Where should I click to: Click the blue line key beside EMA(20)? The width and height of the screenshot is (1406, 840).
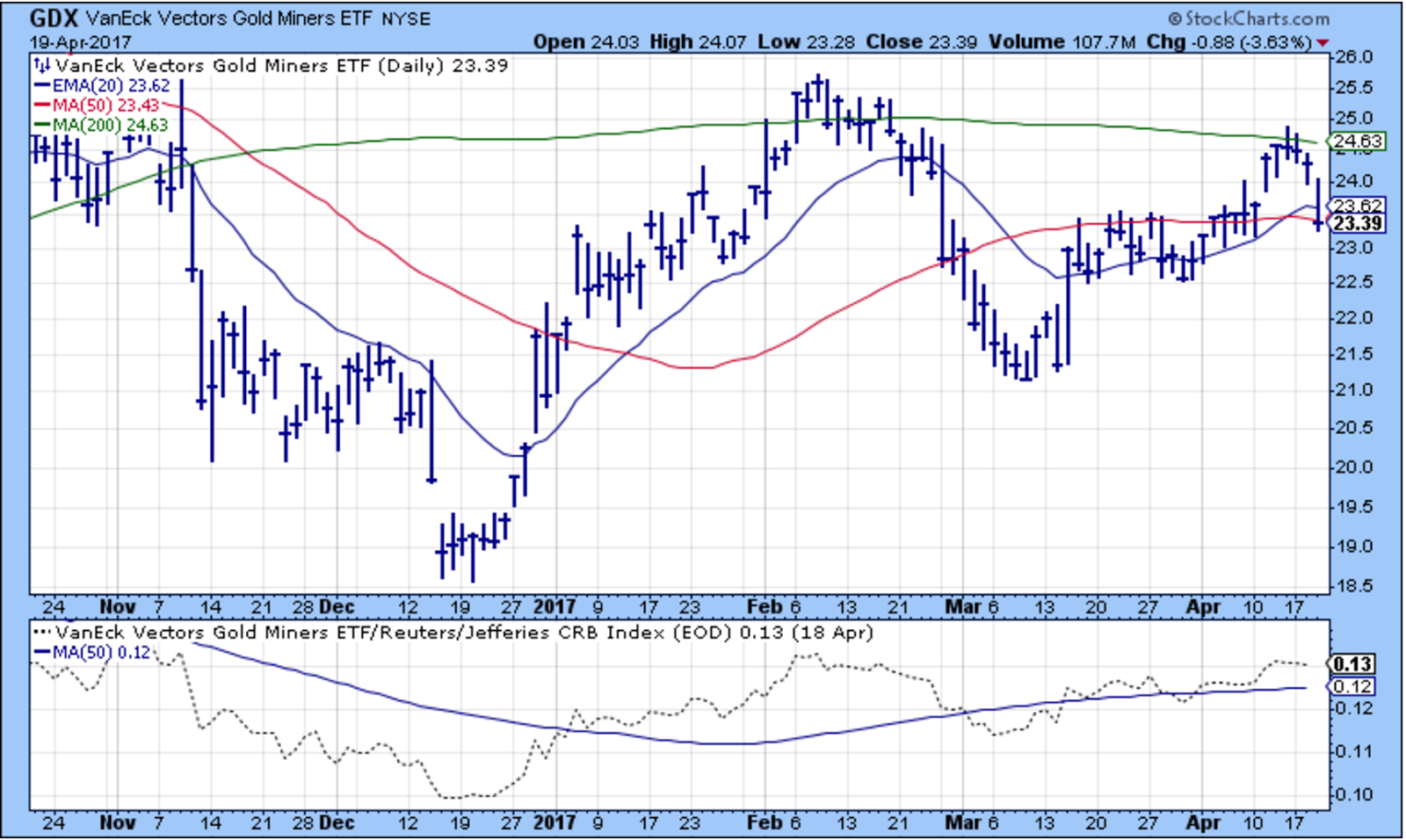click(41, 86)
